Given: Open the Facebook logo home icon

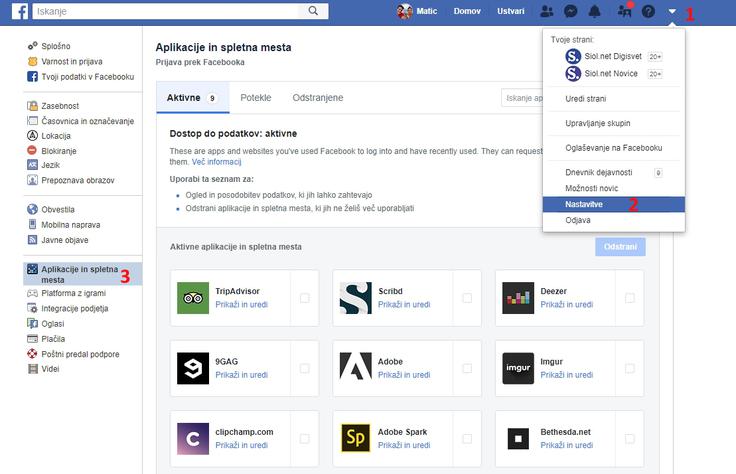Looking at the screenshot, I should (20, 11).
